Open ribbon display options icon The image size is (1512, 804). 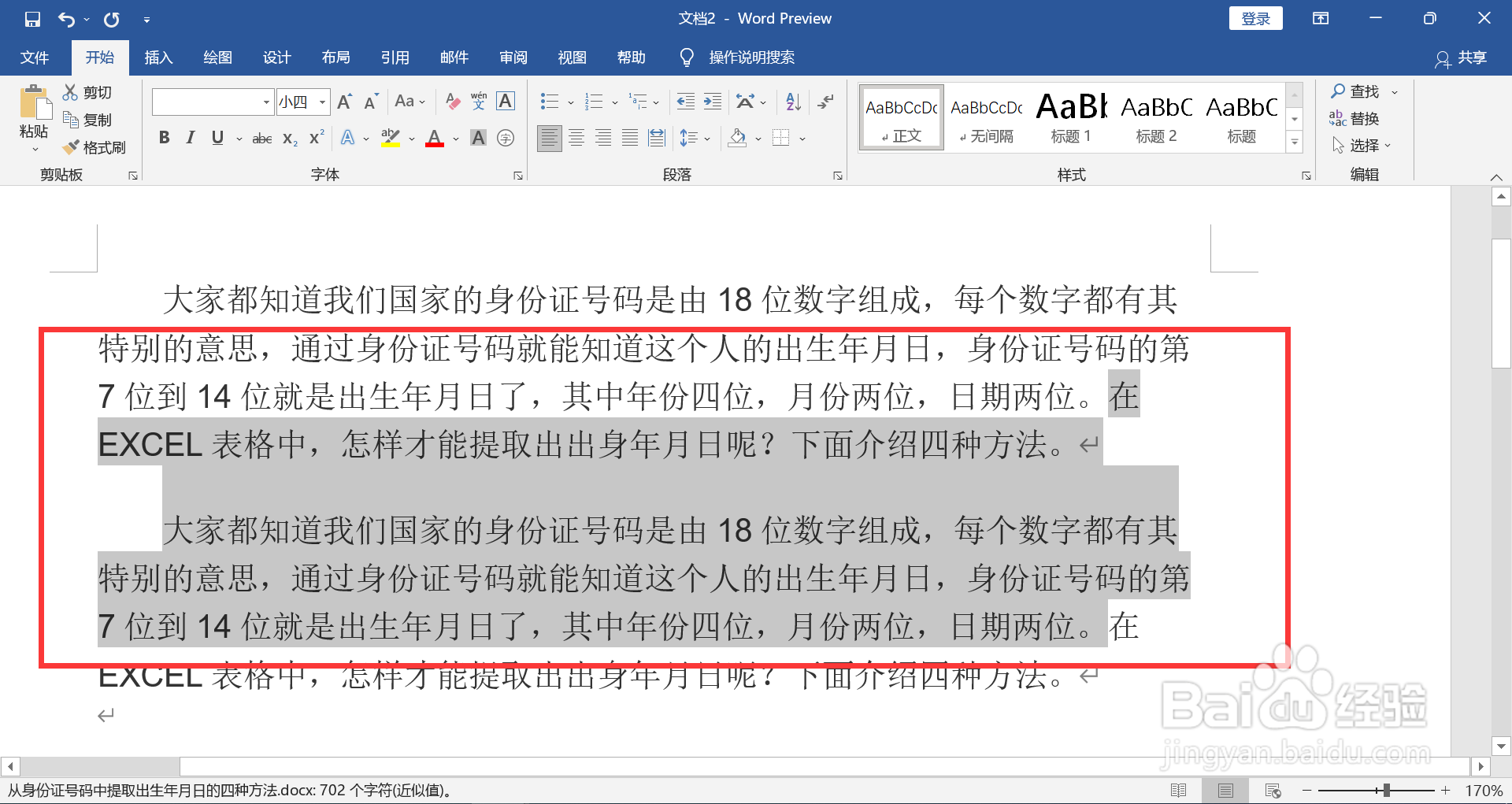click(1321, 18)
